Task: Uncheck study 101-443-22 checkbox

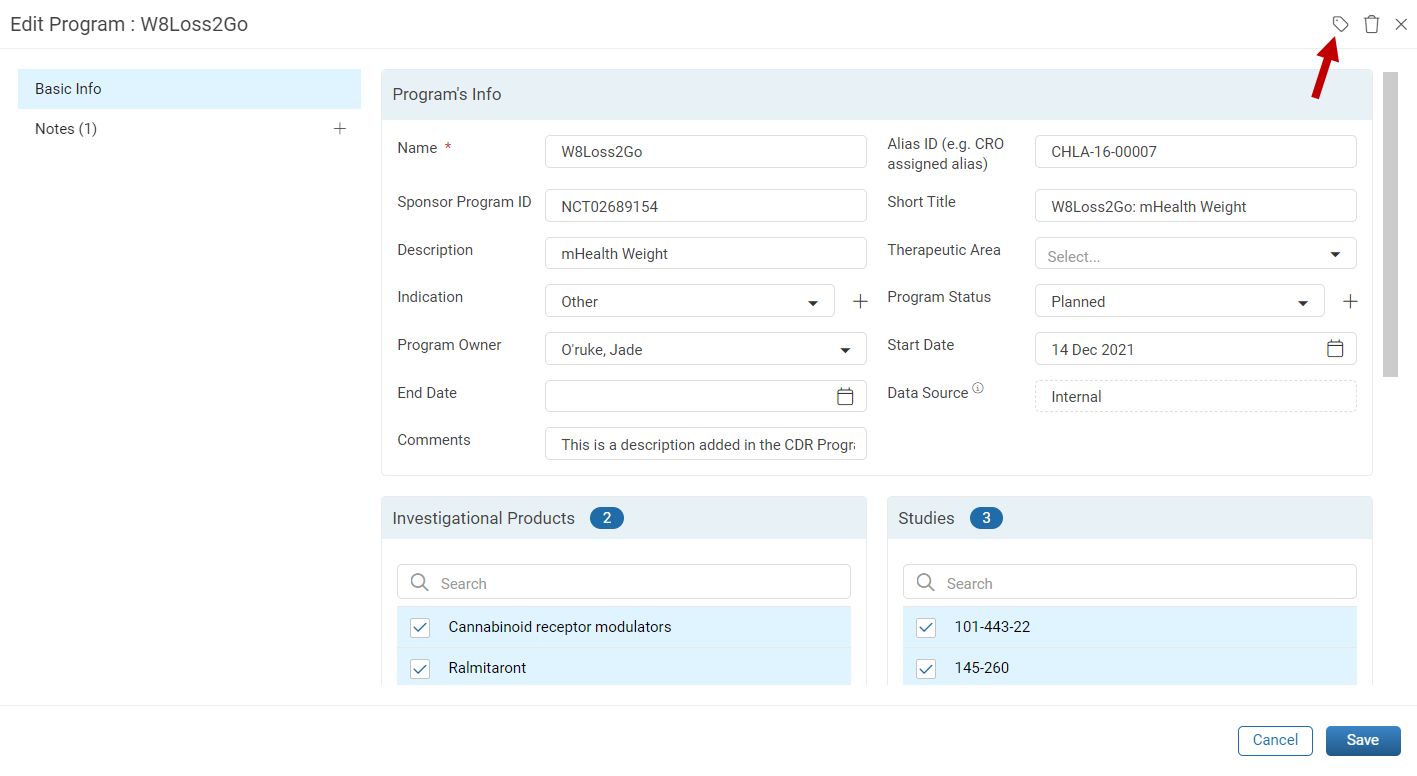Action: pyautogui.click(x=926, y=628)
